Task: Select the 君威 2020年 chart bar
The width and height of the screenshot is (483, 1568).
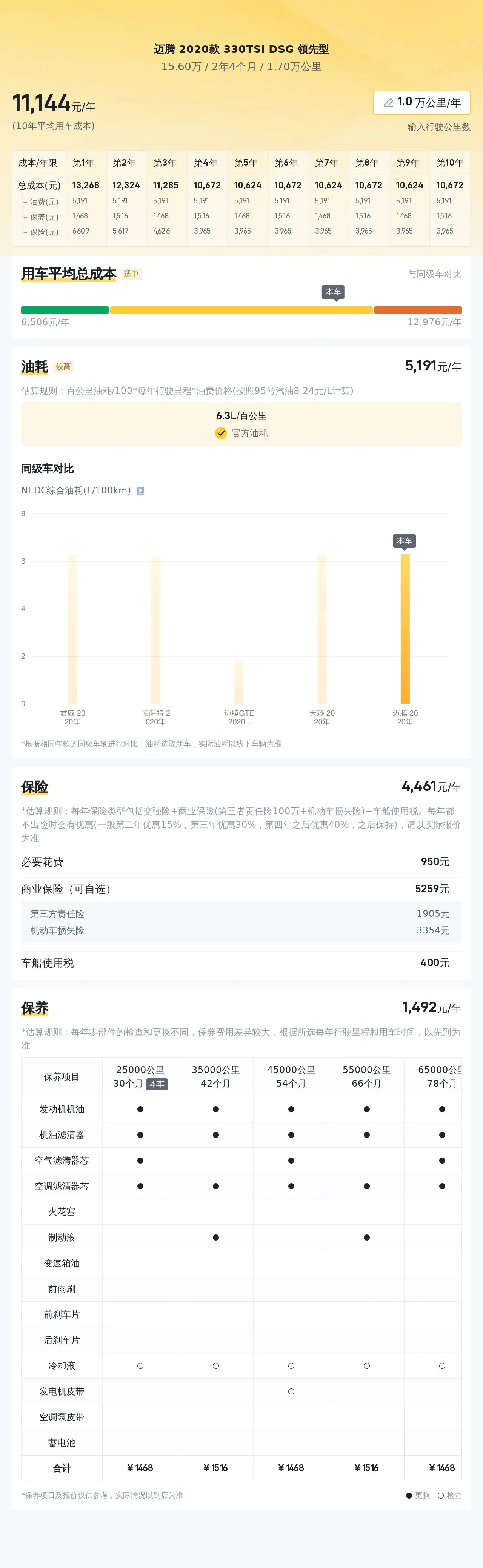Action: tap(72, 629)
